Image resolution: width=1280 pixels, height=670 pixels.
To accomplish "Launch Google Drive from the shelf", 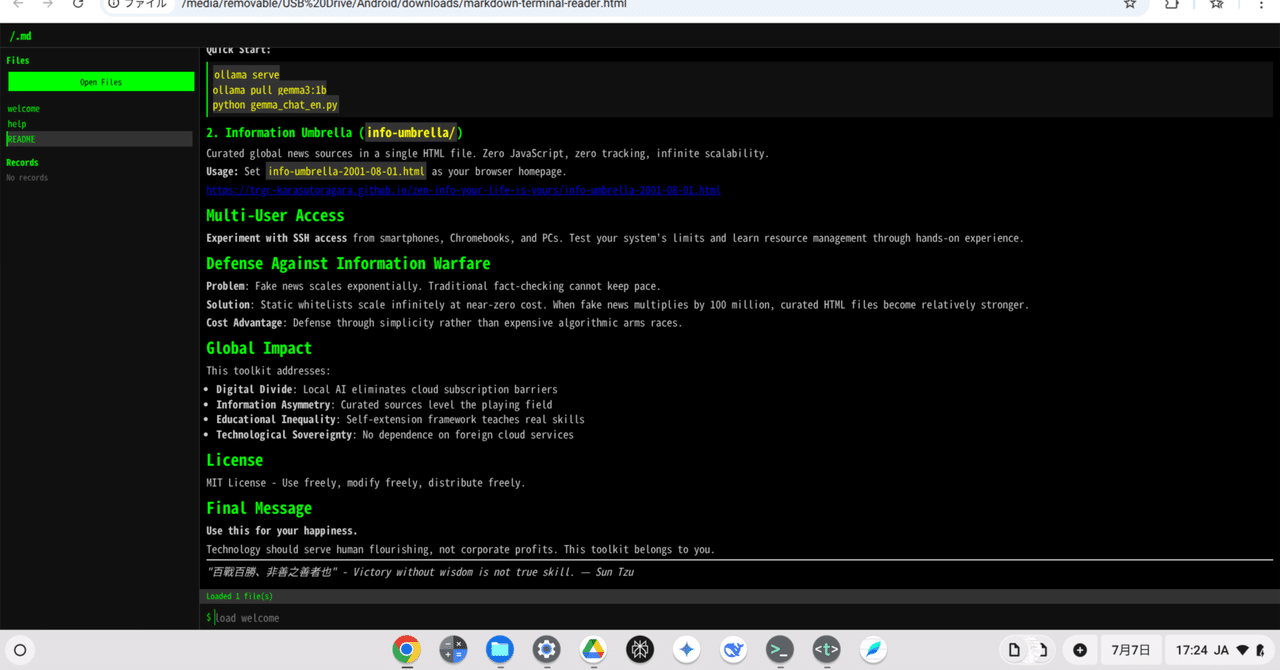I will (x=593, y=650).
